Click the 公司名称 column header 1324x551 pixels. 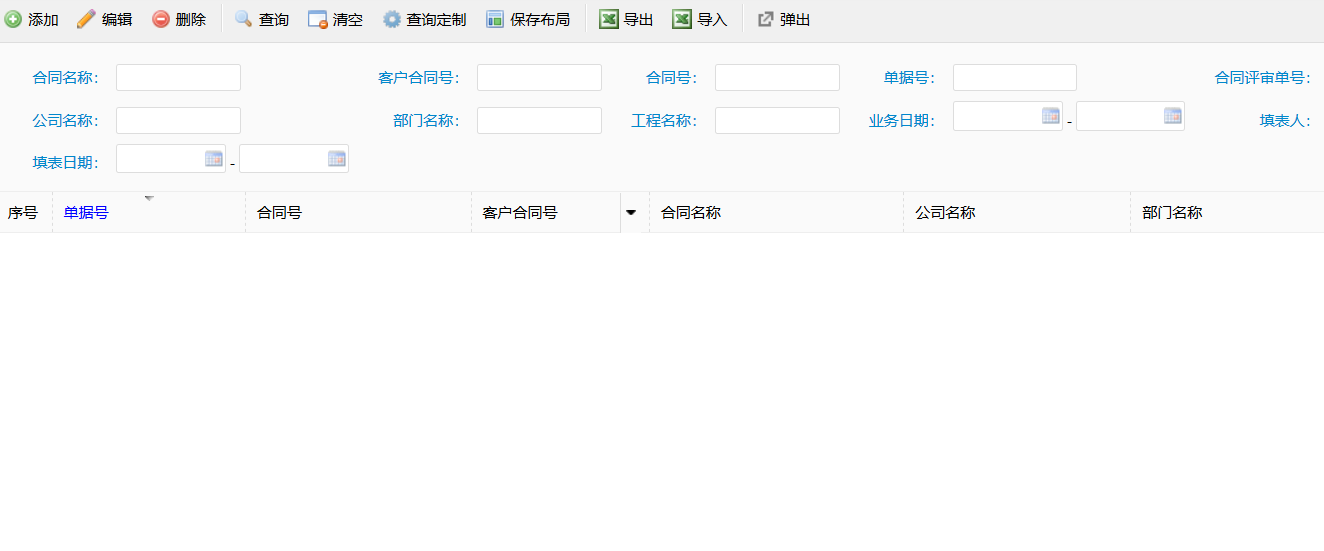click(x=1017, y=212)
